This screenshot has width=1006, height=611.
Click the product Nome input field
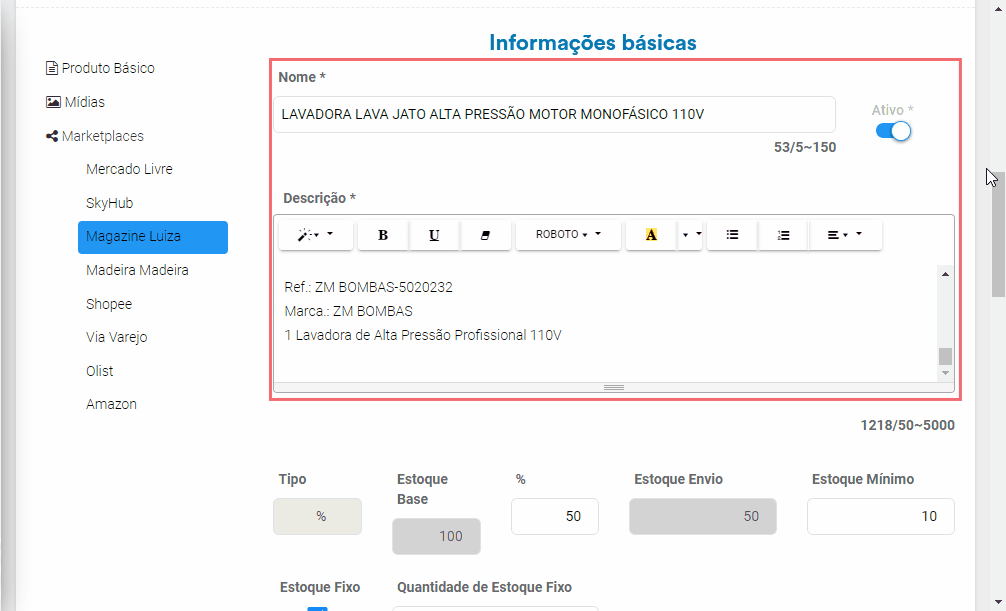point(554,114)
